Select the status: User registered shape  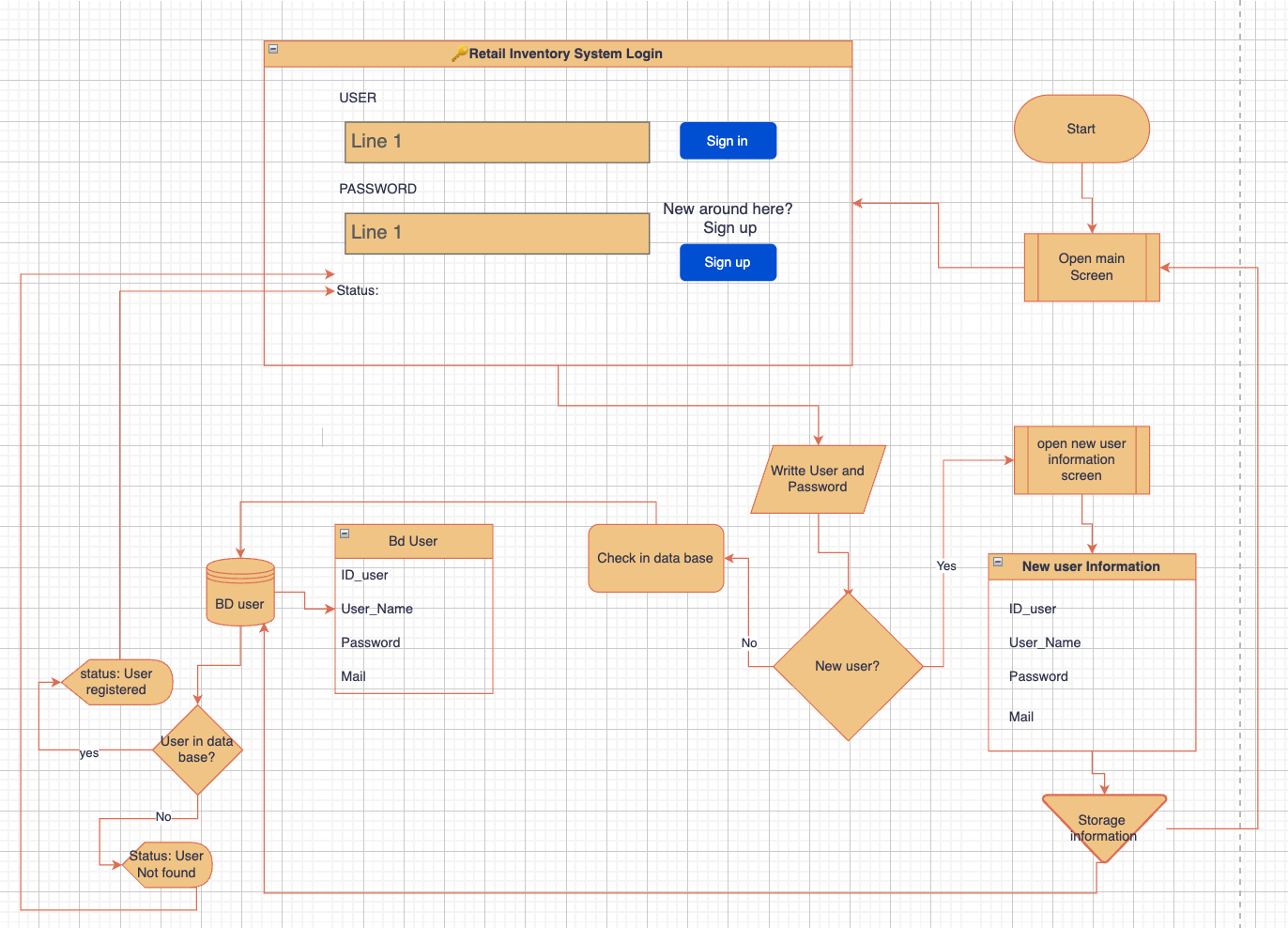tap(116, 682)
